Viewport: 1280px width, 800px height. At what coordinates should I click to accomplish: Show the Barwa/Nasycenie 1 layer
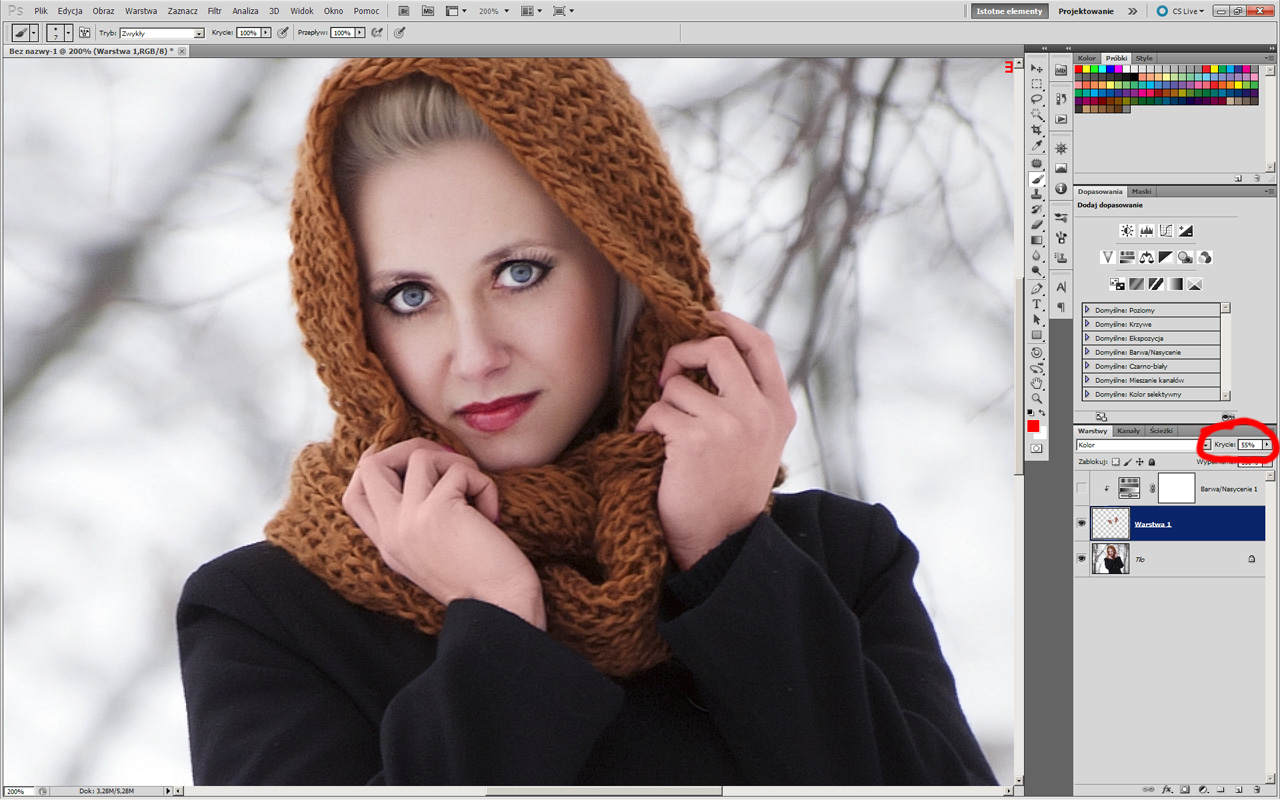pyautogui.click(x=1081, y=487)
